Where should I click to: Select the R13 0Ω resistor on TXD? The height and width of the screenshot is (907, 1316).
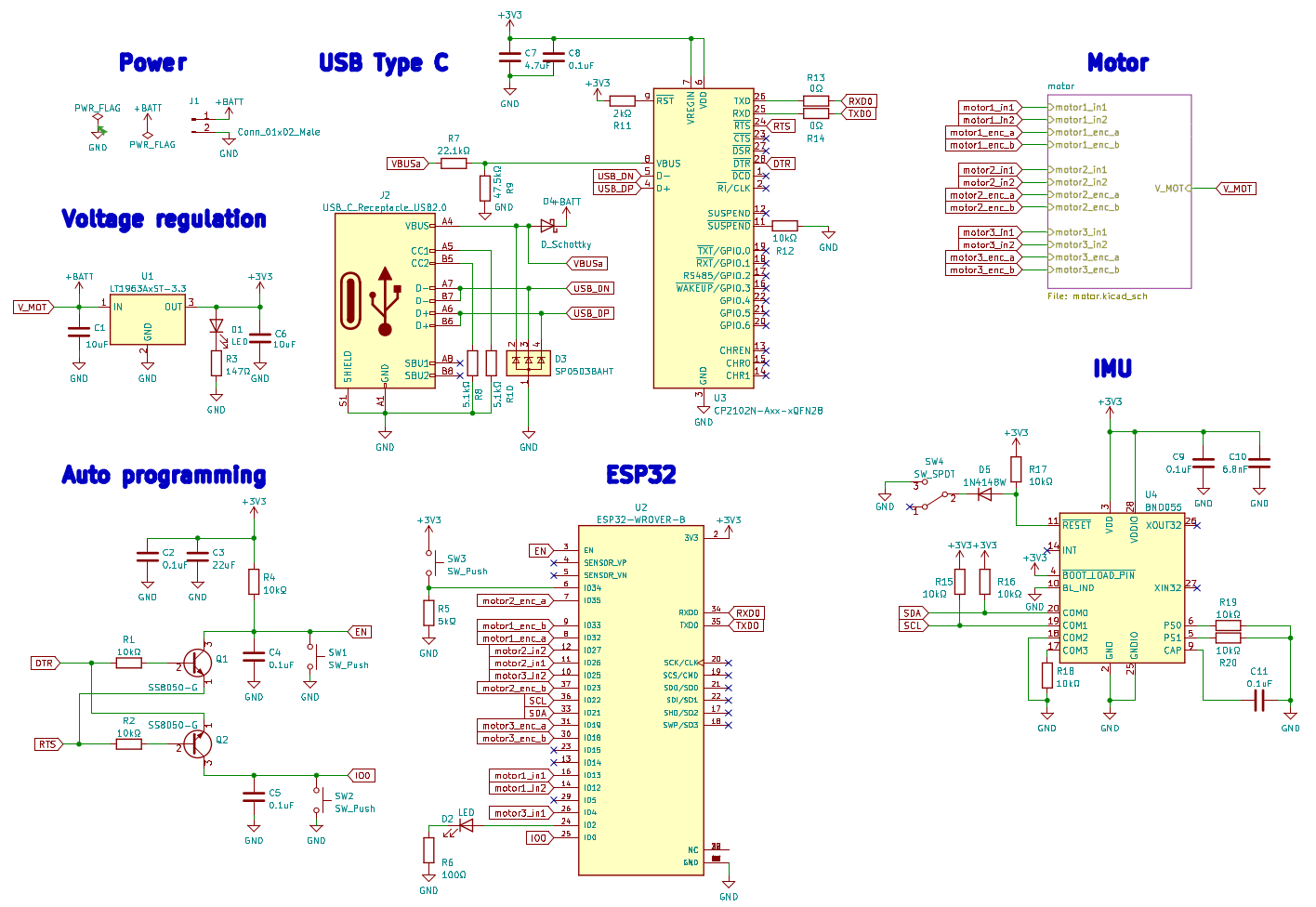tap(815, 100)
